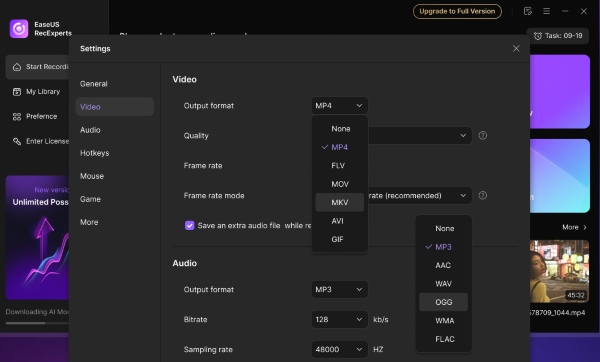
Task: Choose OGG audio format
Action: tap(443, 302)
